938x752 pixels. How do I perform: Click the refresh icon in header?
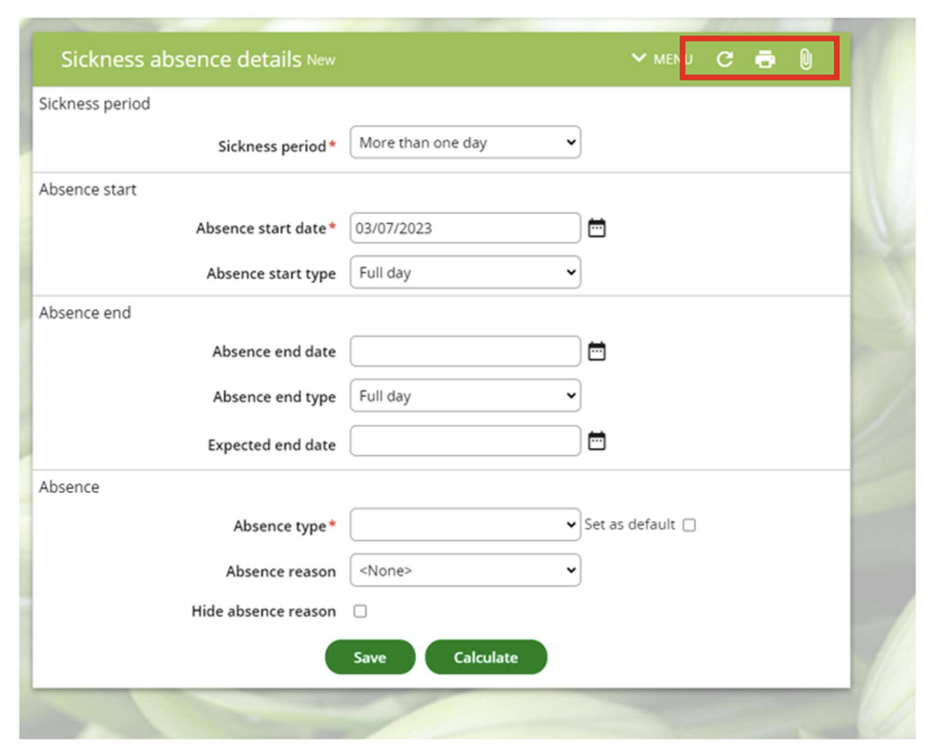pyautogui.click(x=725, y=60)
